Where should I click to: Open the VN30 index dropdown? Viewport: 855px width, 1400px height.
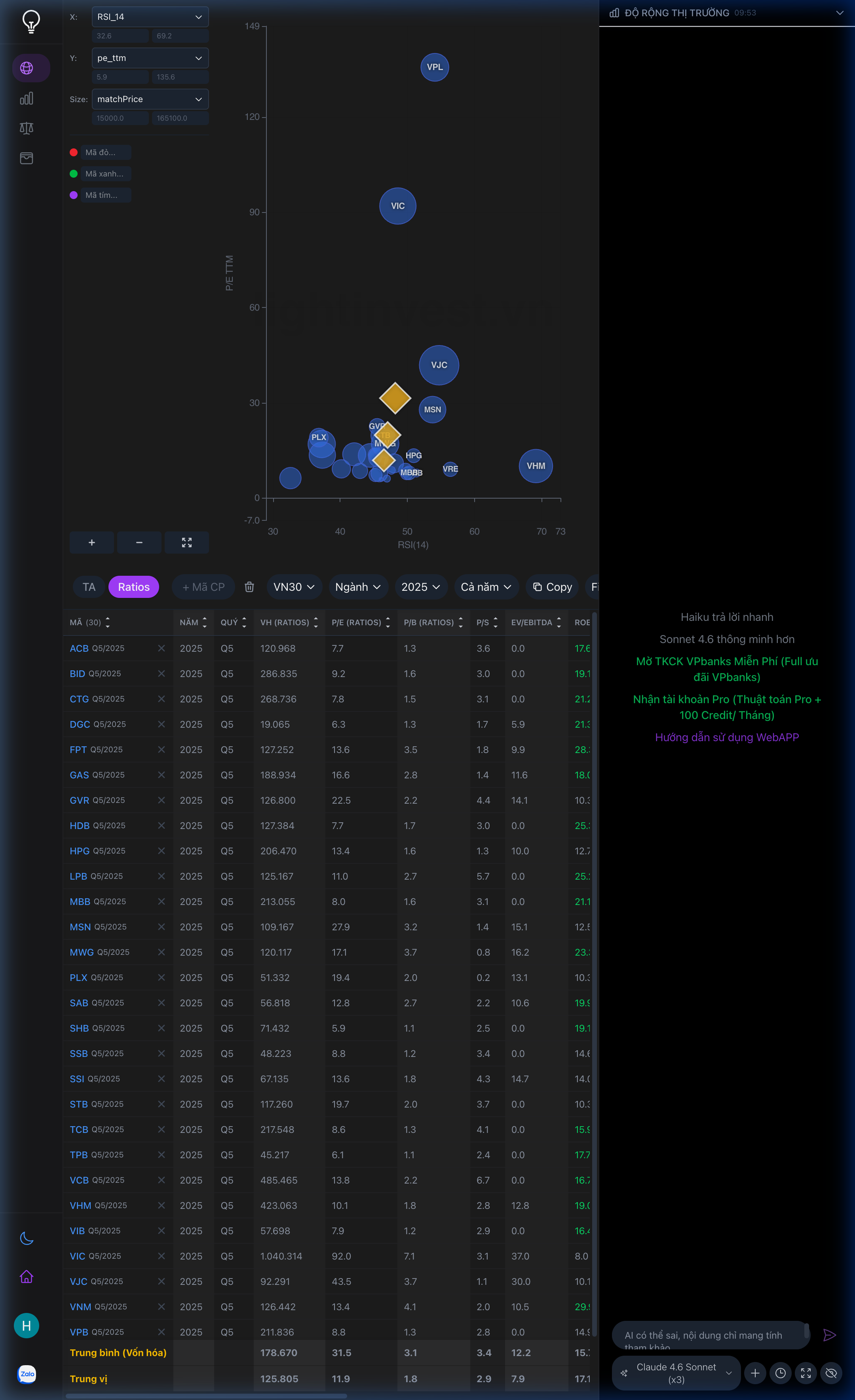(x=294, y=587)
